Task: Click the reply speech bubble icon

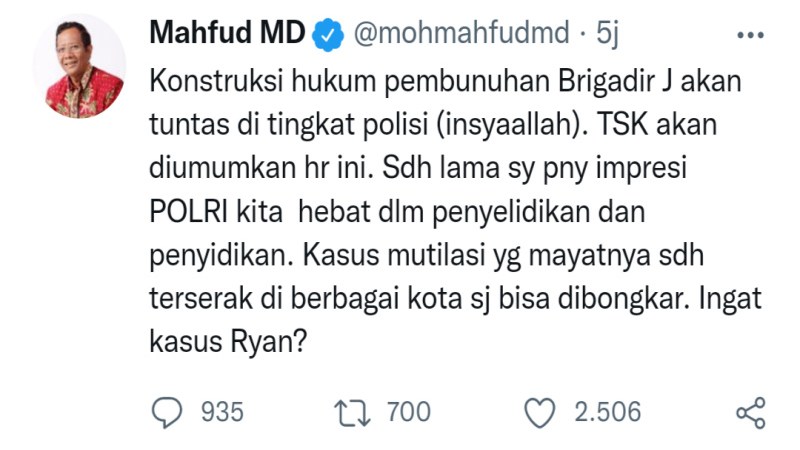Action: pos(168,411)
